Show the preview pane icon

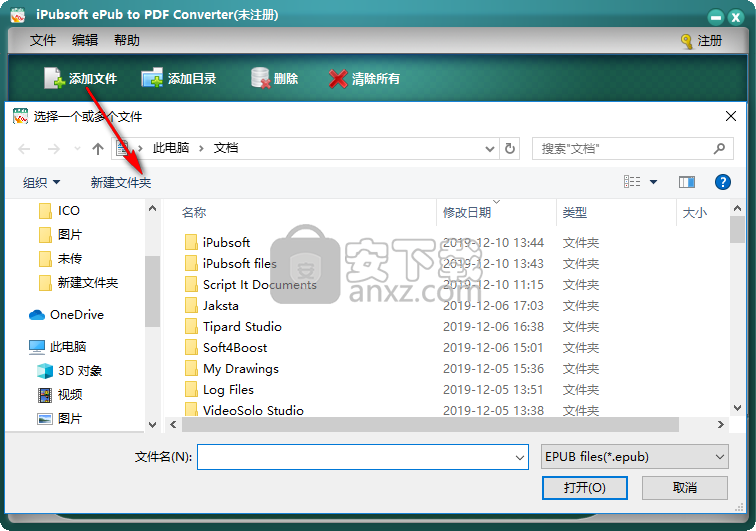[x=687, y=182]
